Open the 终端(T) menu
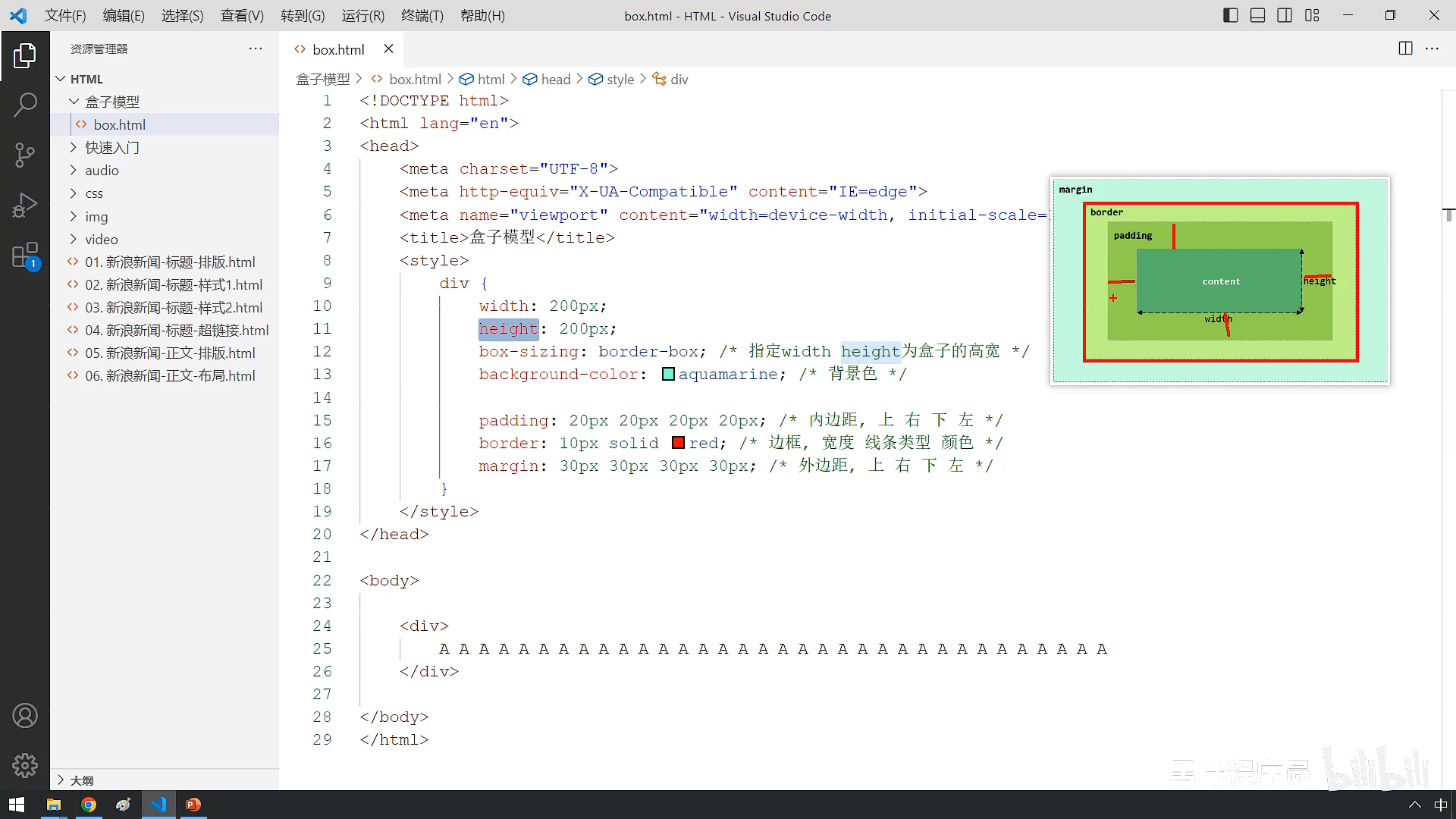The width and height of the screenshot is (1456, 819). coord(422,16)
